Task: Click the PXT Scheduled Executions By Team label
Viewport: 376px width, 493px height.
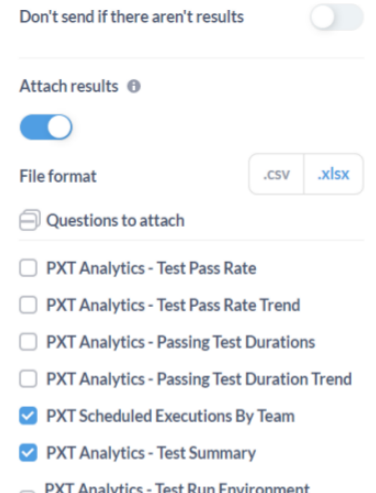Action: click(x=170, y=416)
